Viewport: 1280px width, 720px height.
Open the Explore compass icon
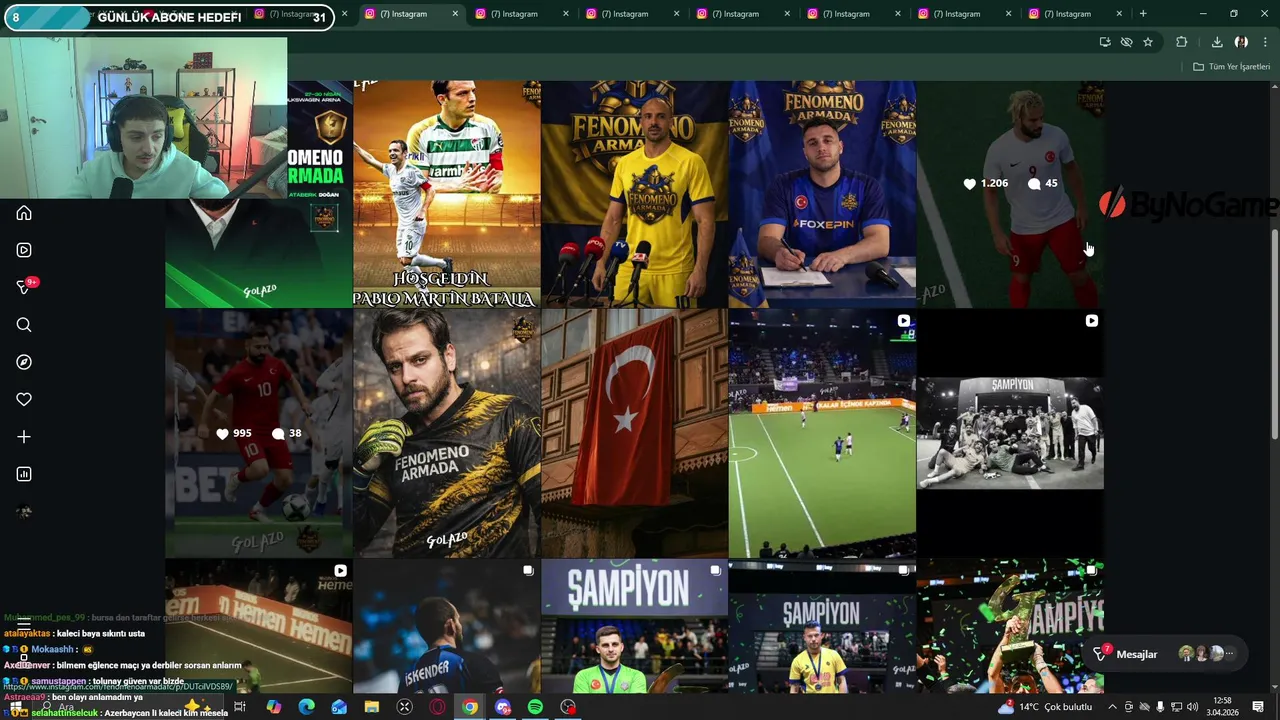coord(24,362)
